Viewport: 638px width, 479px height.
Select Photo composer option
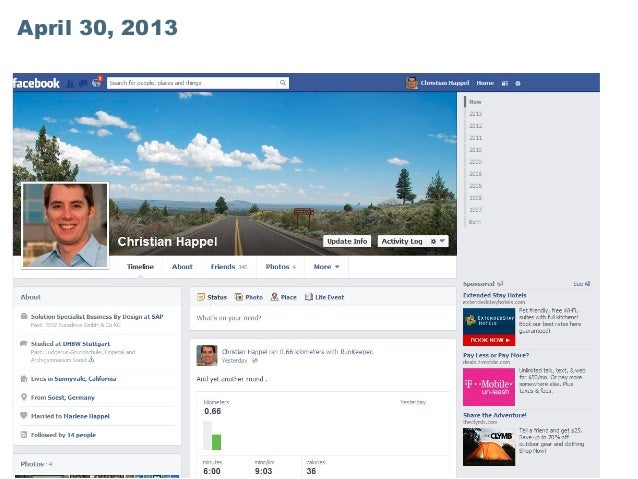(x=249, y=297)
